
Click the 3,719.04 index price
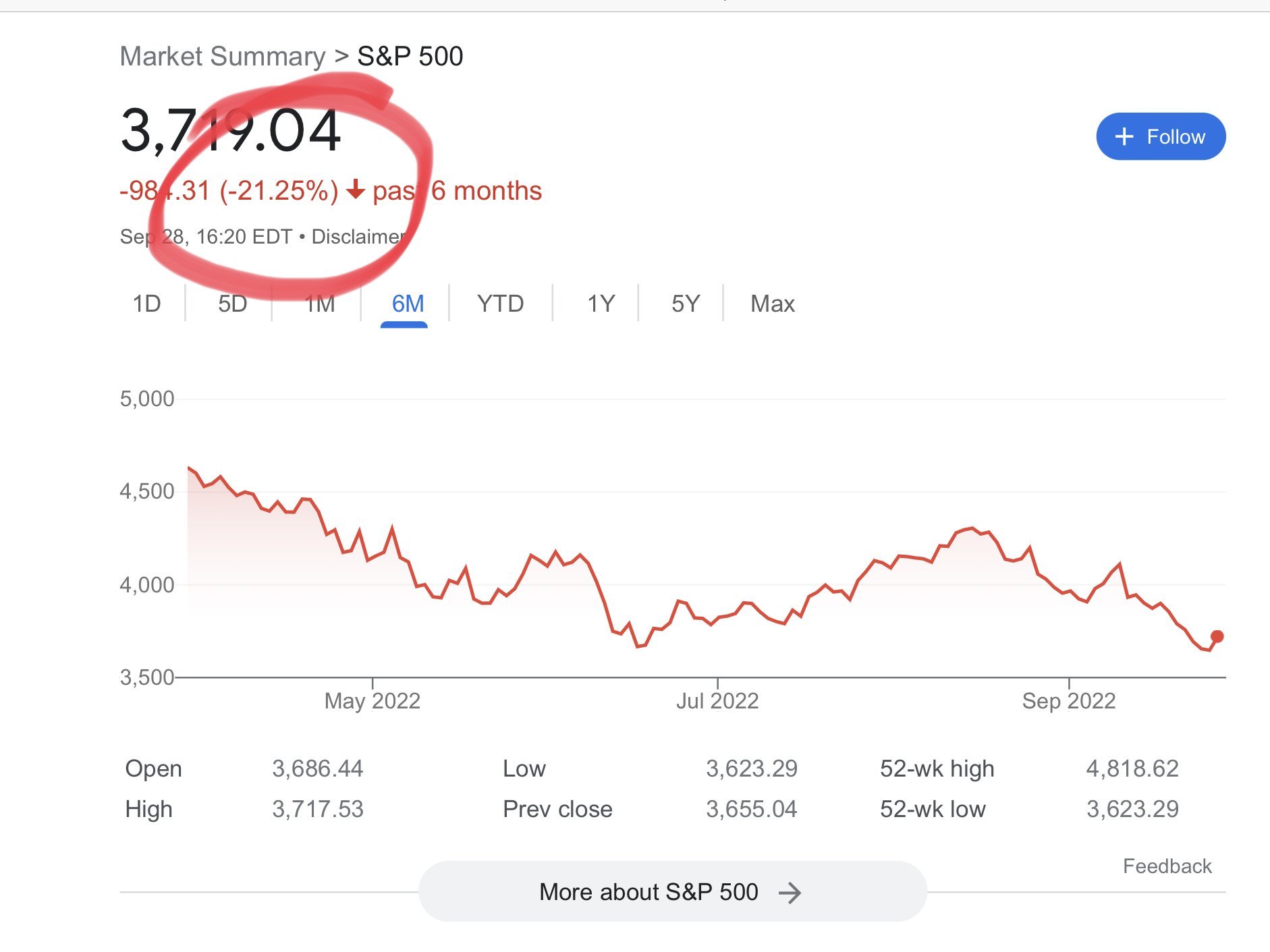pos(231,130)
